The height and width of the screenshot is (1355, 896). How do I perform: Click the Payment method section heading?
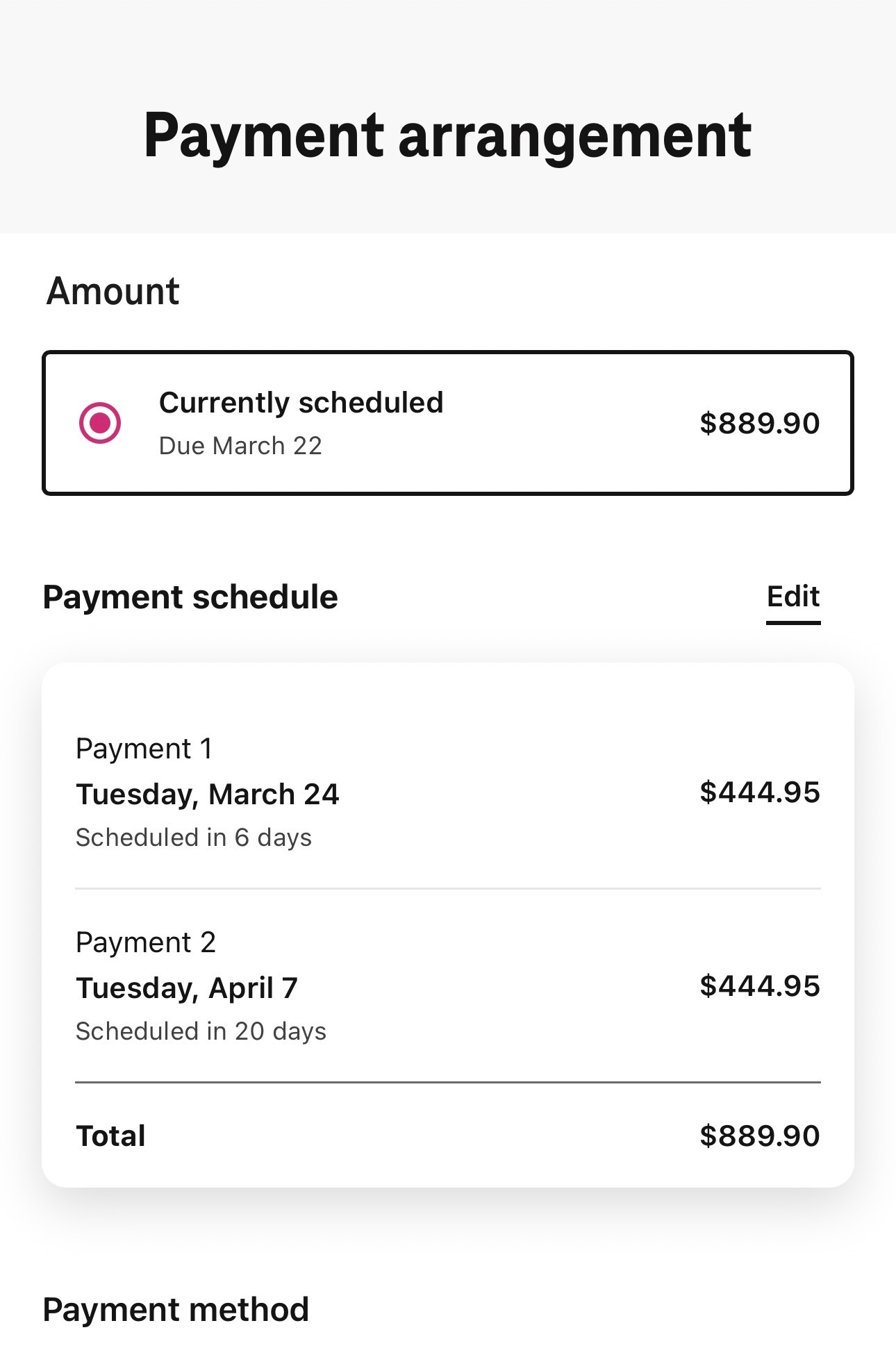[176, 1310]
